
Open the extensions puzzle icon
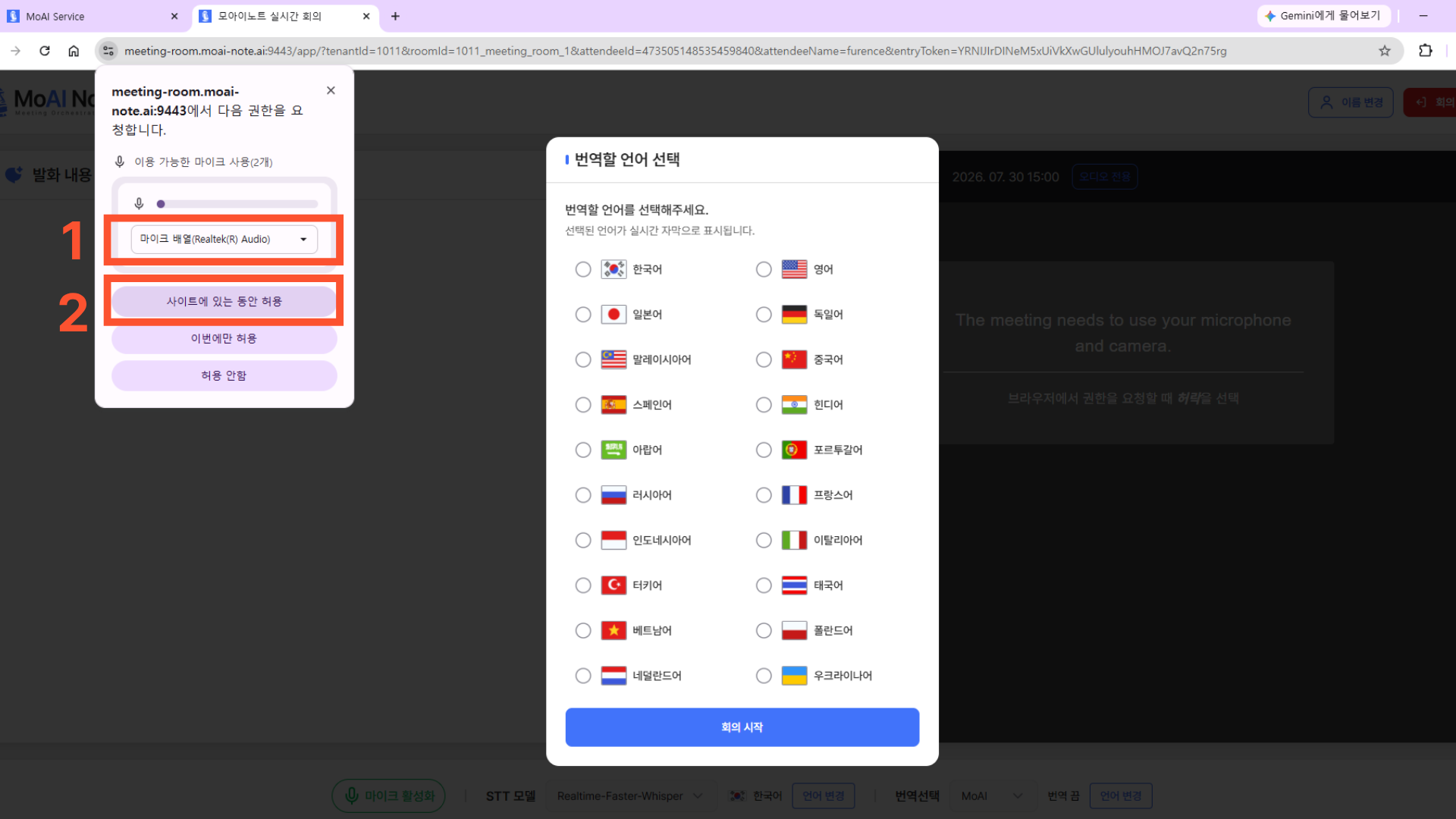(x=1426, y=51)
